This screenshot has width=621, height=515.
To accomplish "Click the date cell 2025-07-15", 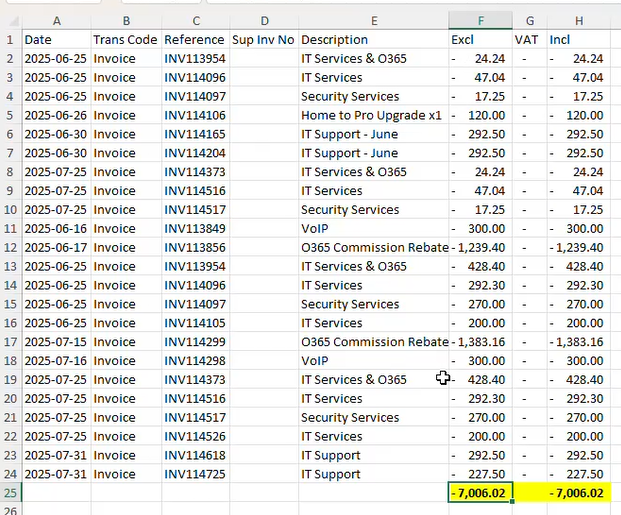I will point(55,342).
